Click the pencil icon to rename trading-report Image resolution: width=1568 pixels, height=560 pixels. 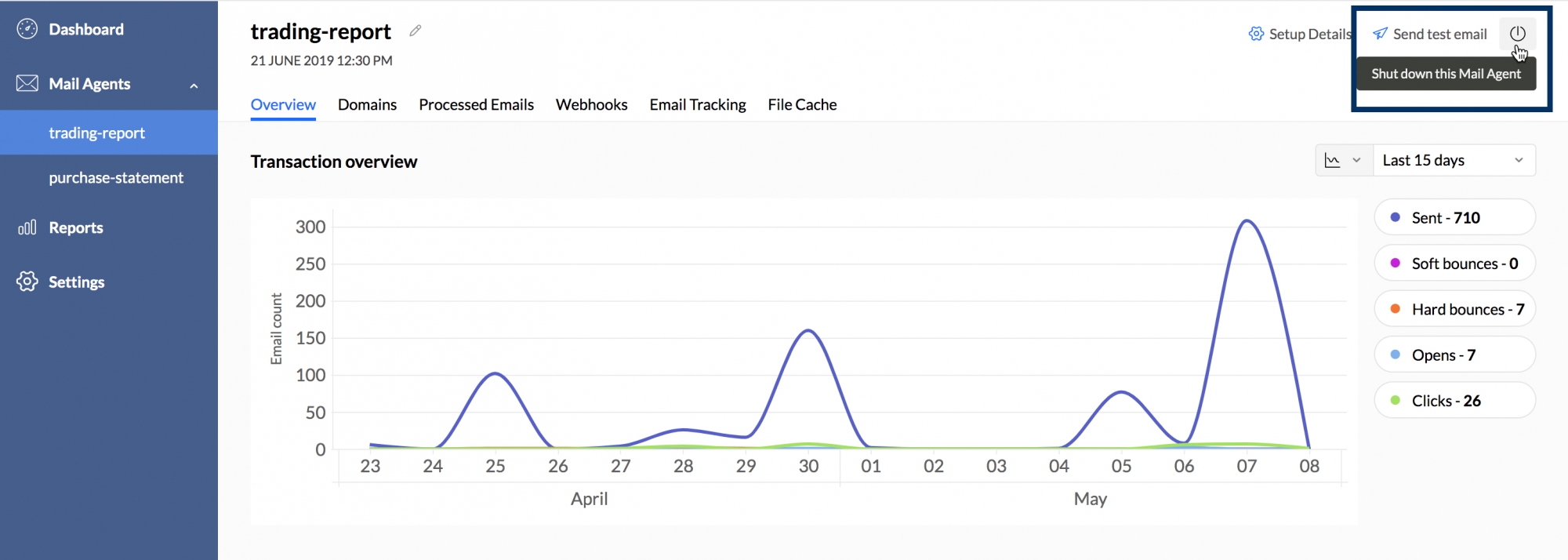[416, 31]
